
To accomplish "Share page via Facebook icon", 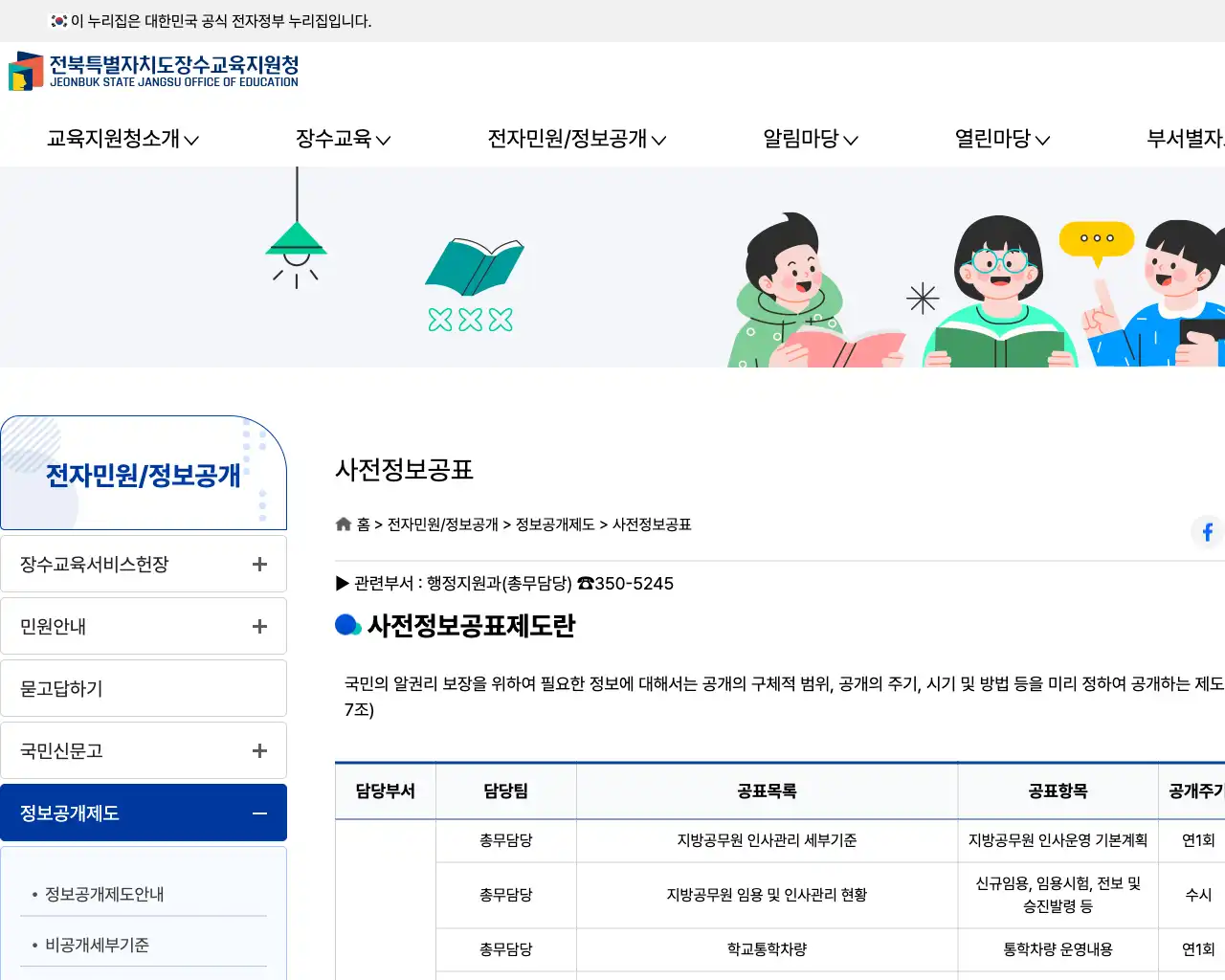I will (1208, 531).
